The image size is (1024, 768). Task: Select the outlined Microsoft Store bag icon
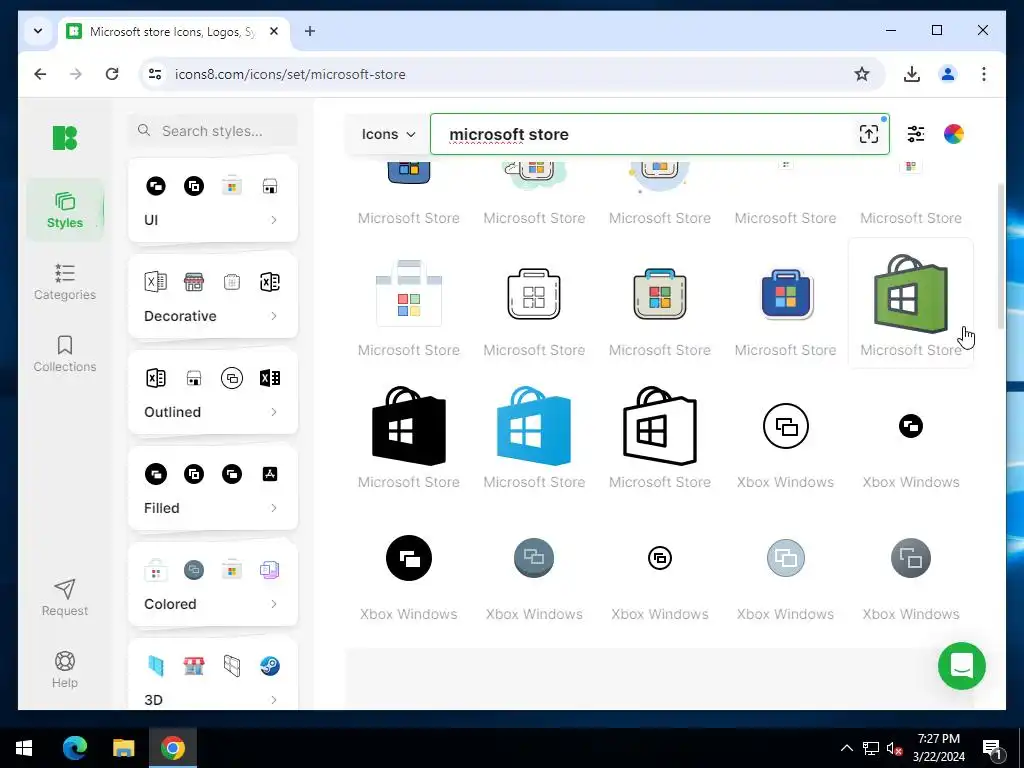tap(660, 426)
